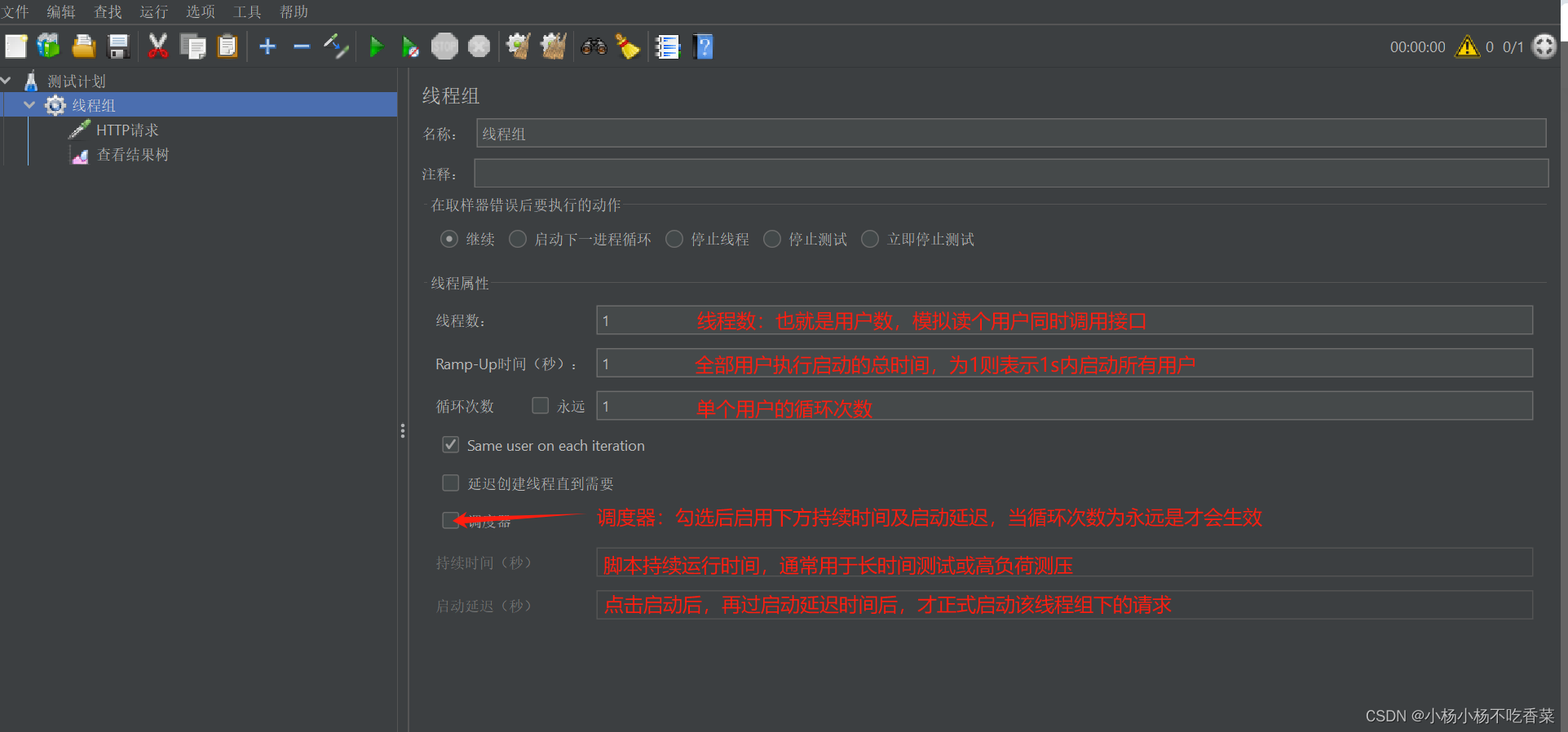Copy the selected element icon
This screenshot has width=1568, height=732.
tap(193, 46)
